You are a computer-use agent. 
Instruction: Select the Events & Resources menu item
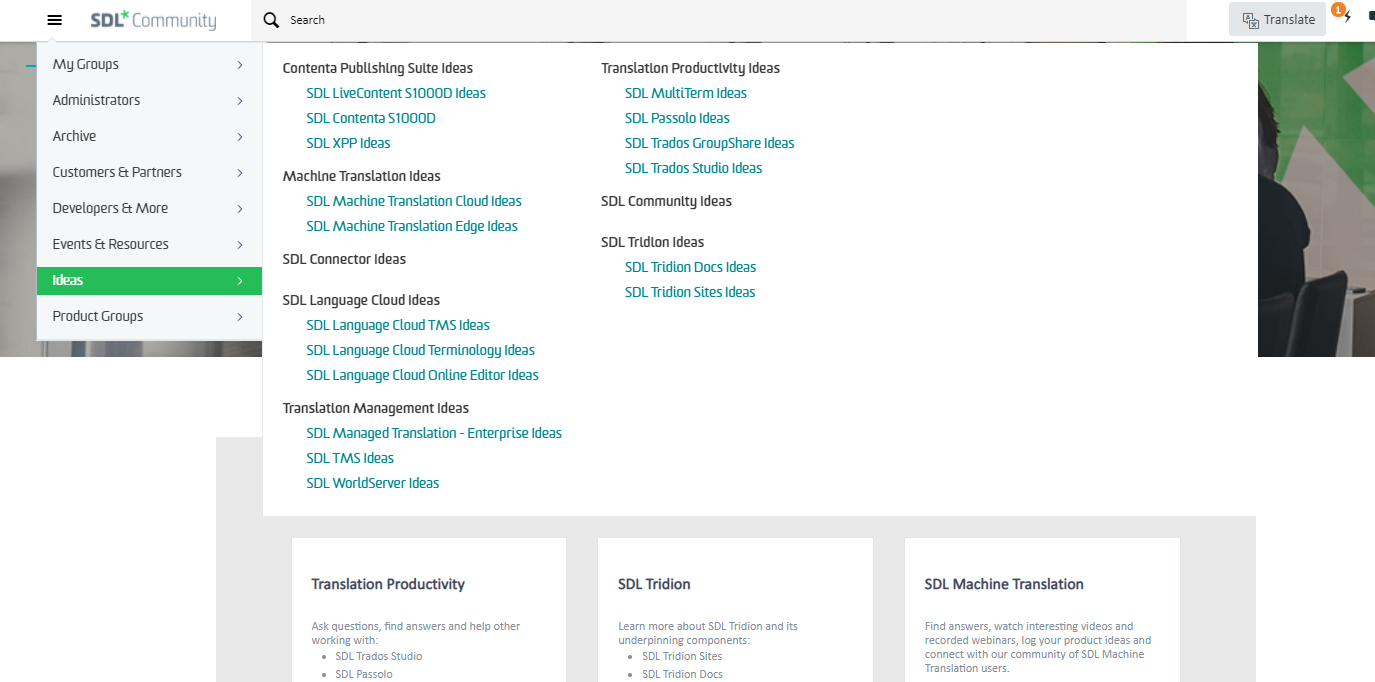(x=149, y=245)
